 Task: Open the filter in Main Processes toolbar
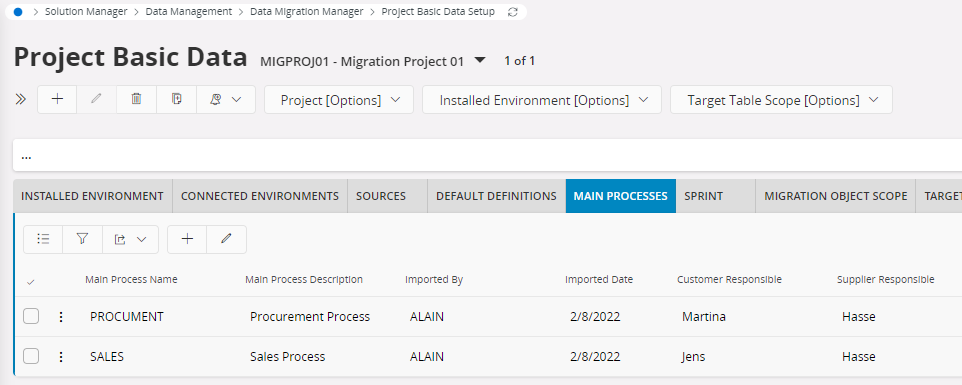[x=82, y=239]
